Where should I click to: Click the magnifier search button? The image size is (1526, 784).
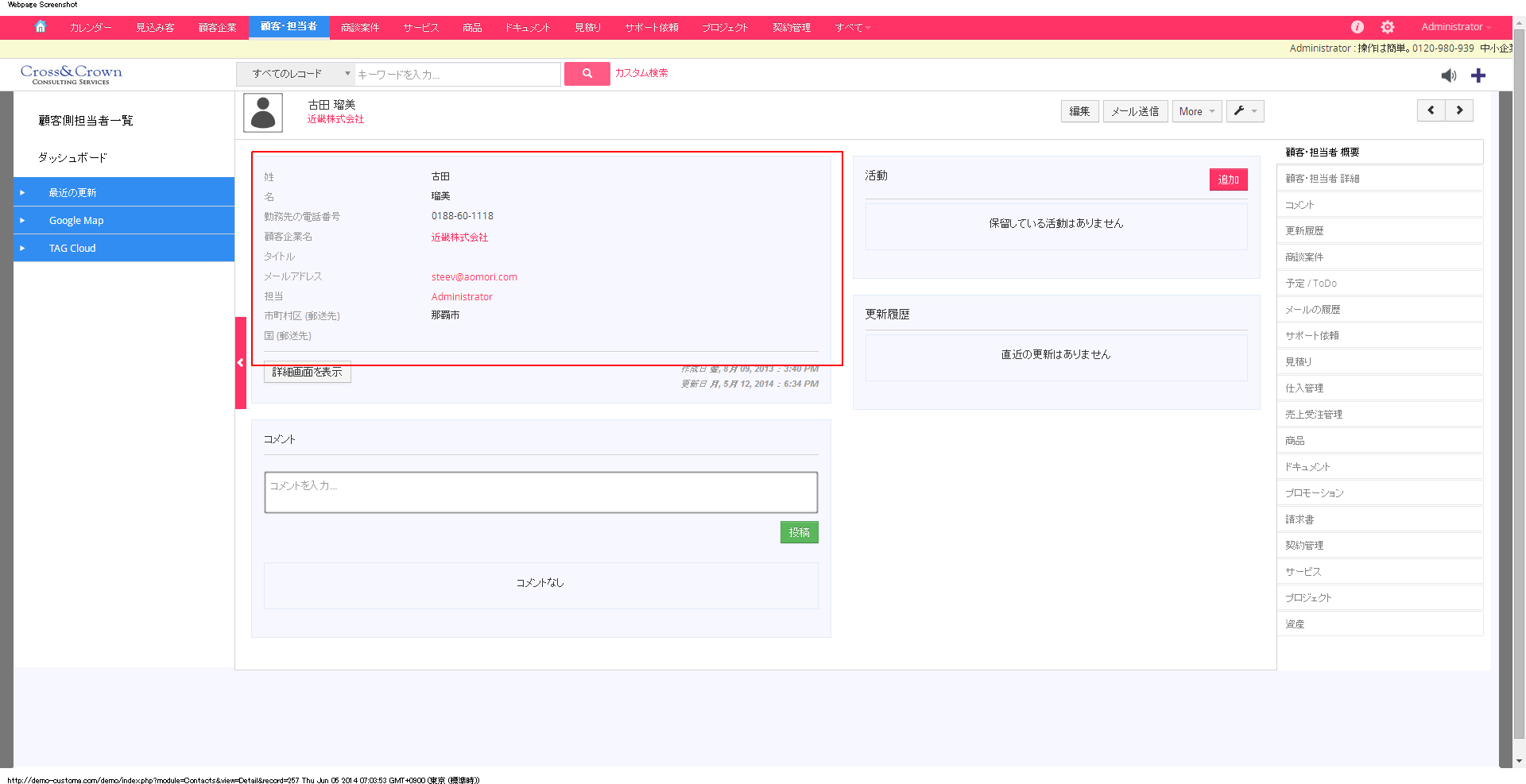point(587,74)
